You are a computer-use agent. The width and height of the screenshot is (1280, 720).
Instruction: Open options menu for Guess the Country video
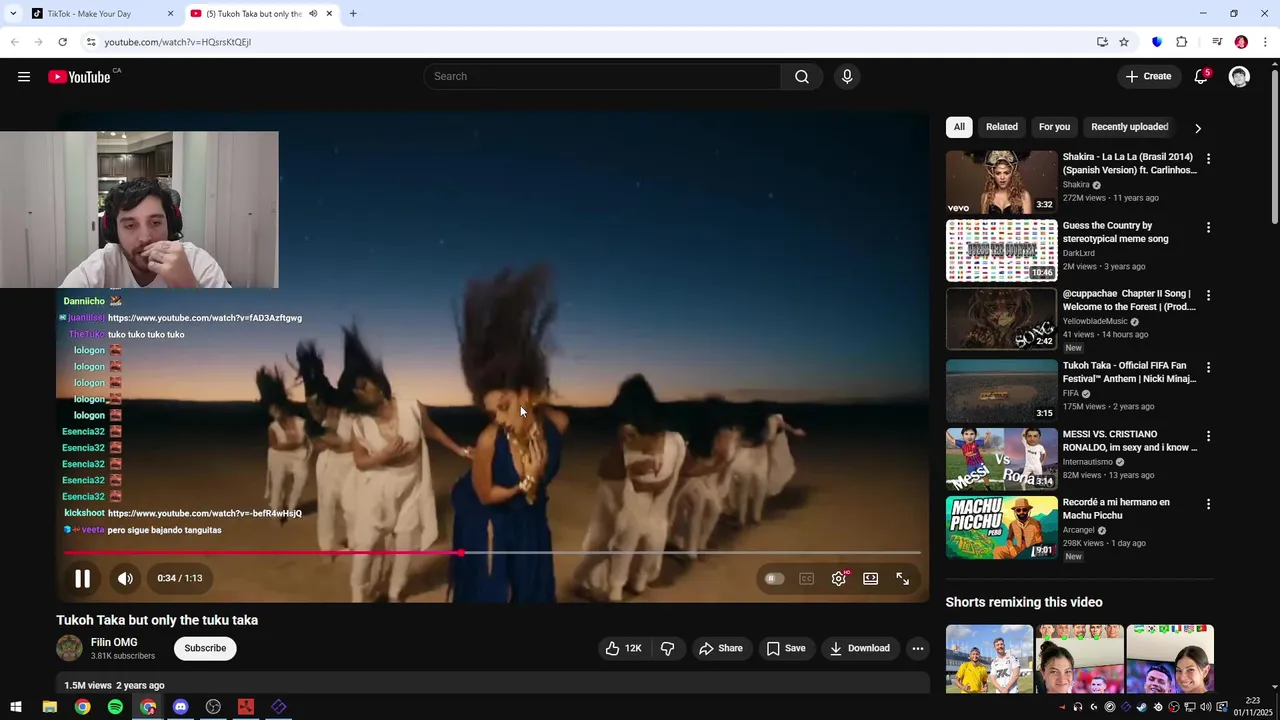pos(1208,228)
